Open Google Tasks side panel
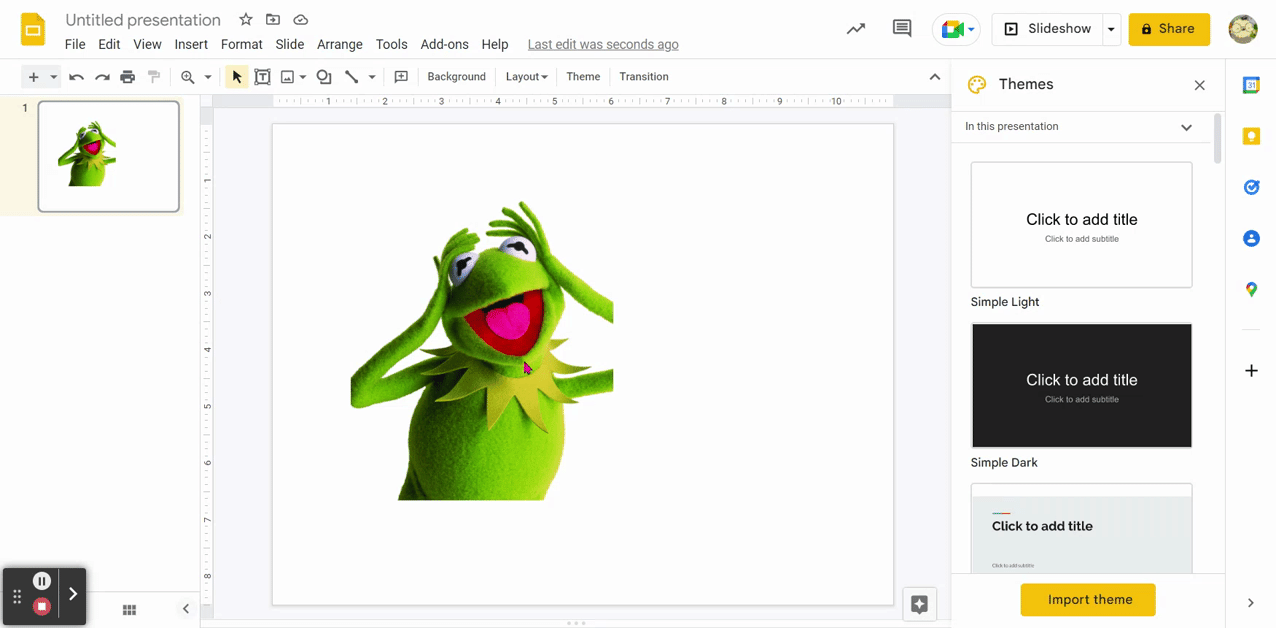The image size is (1276, 628). 1251,187
